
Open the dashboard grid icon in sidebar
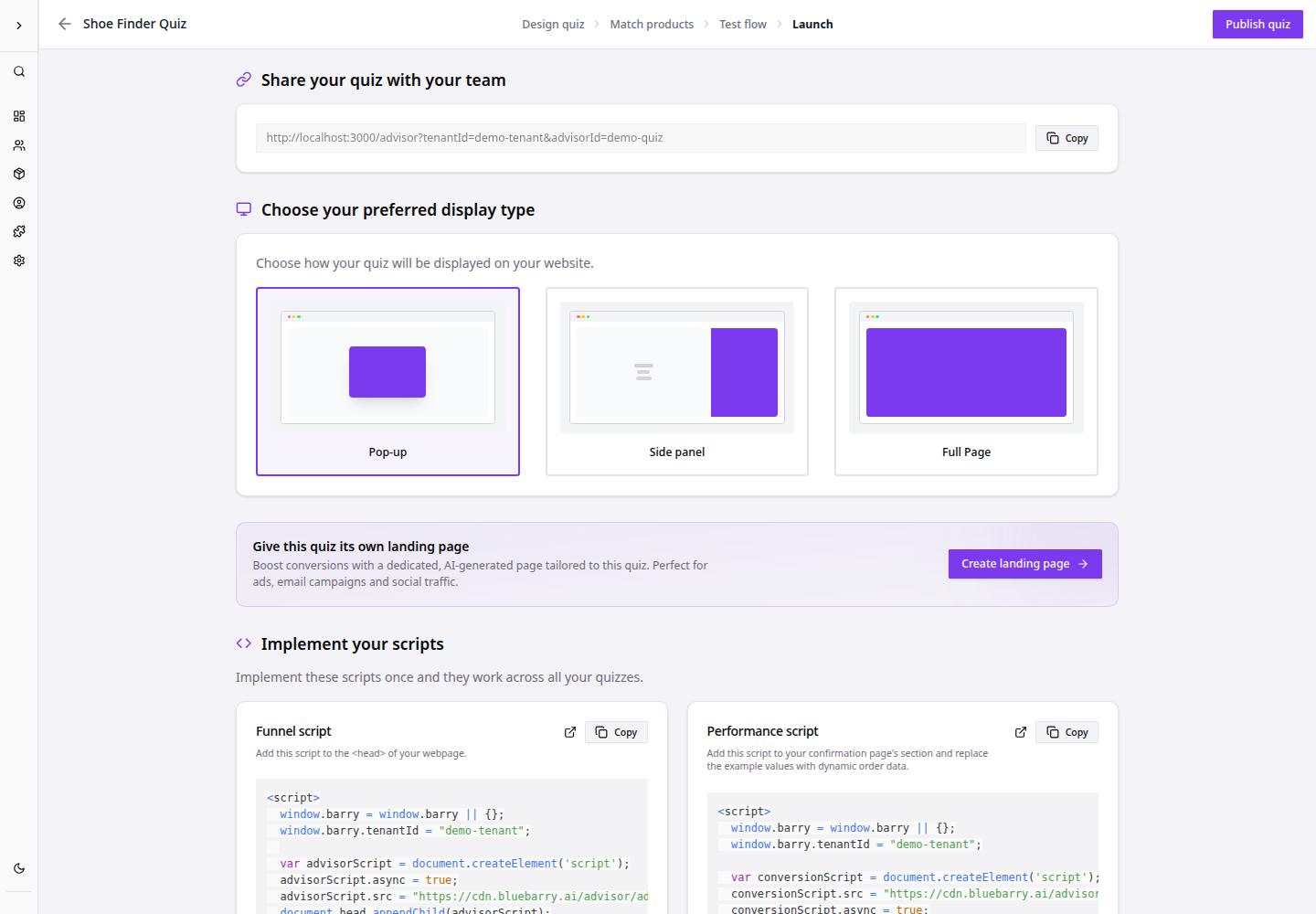tap(19, 116)
